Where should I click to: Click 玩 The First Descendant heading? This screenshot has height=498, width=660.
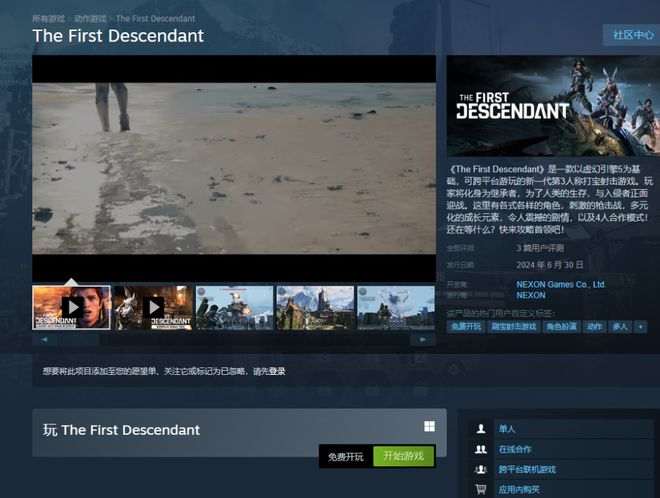[x=121, y=430]
